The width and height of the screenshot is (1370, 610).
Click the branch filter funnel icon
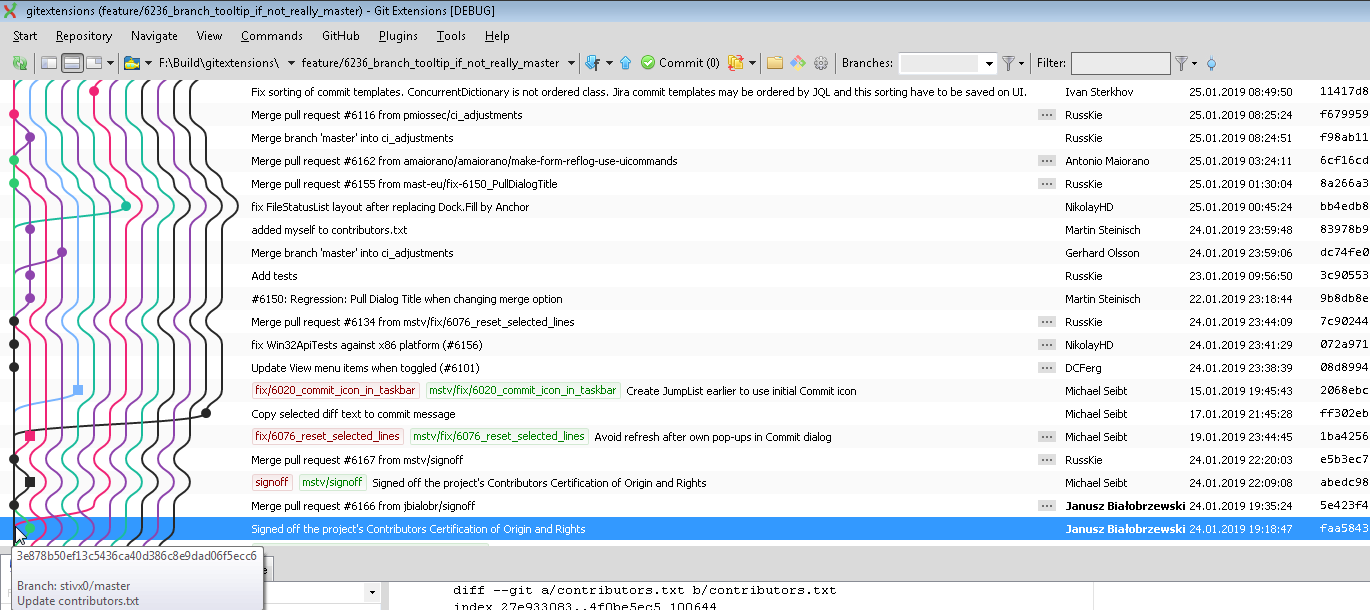coord(1008,63)
